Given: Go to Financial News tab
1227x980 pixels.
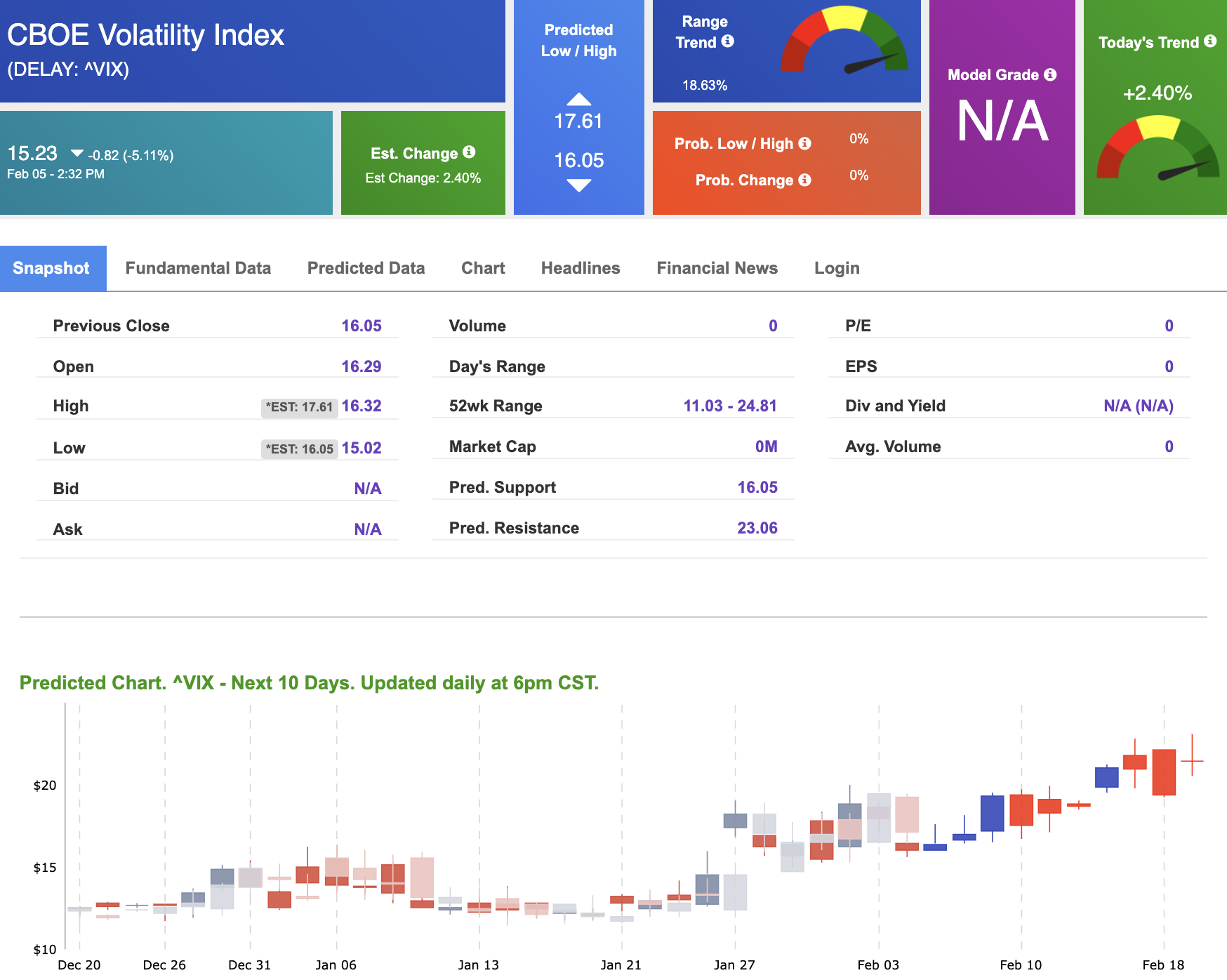Looking at the screenshot, I should click(717, 268).
